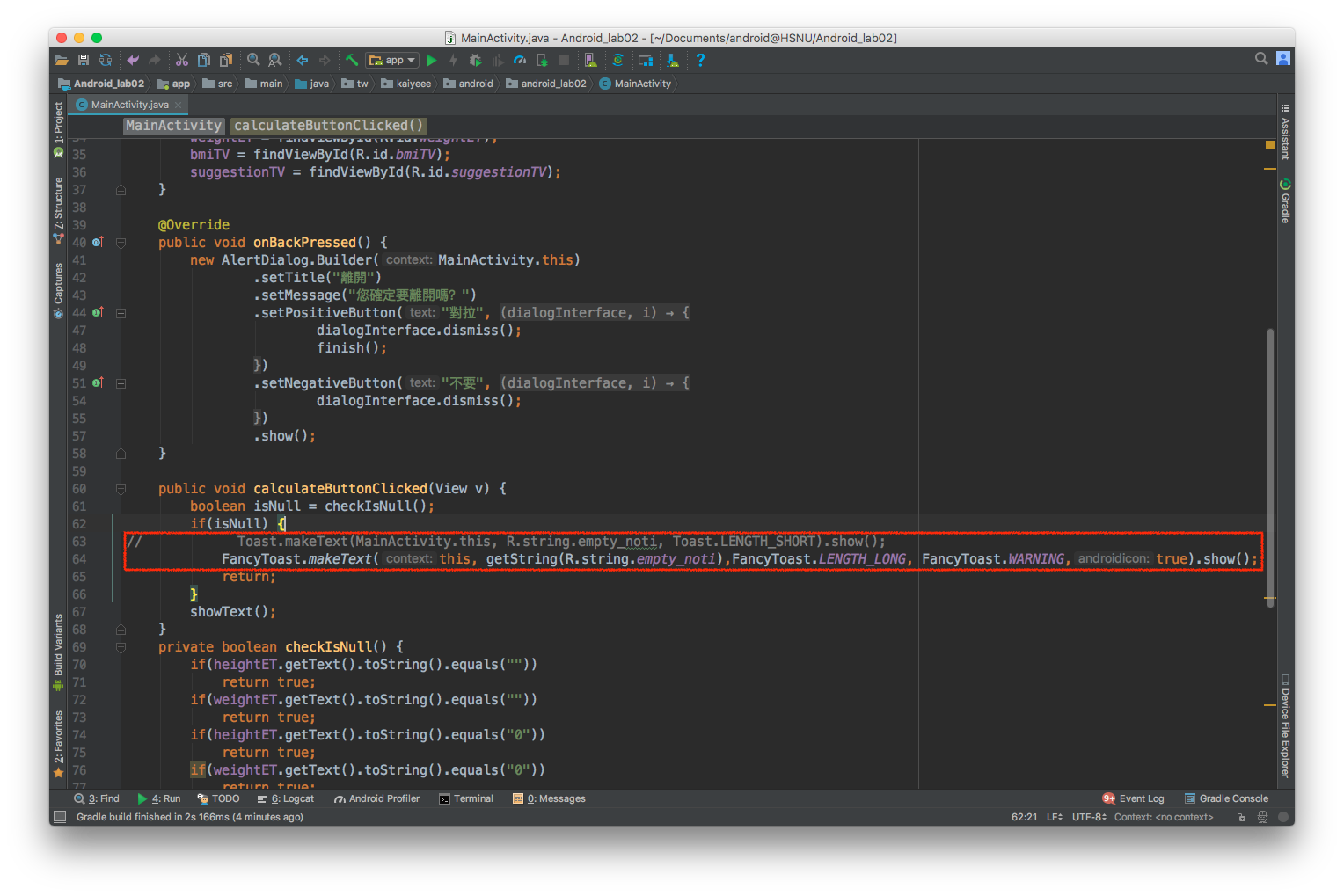Open the Gradle panel on the right edge

[x=1285, y=201]
